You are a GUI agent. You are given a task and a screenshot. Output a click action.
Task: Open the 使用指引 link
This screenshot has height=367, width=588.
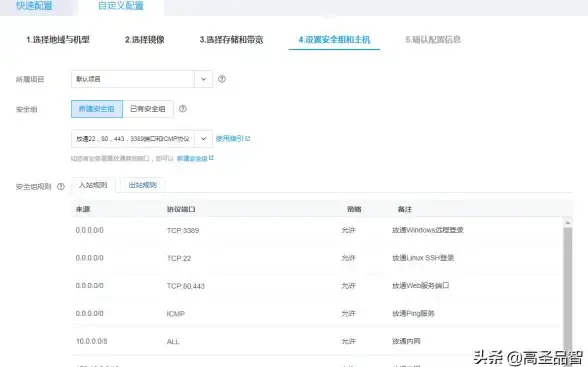click(233, 139)
